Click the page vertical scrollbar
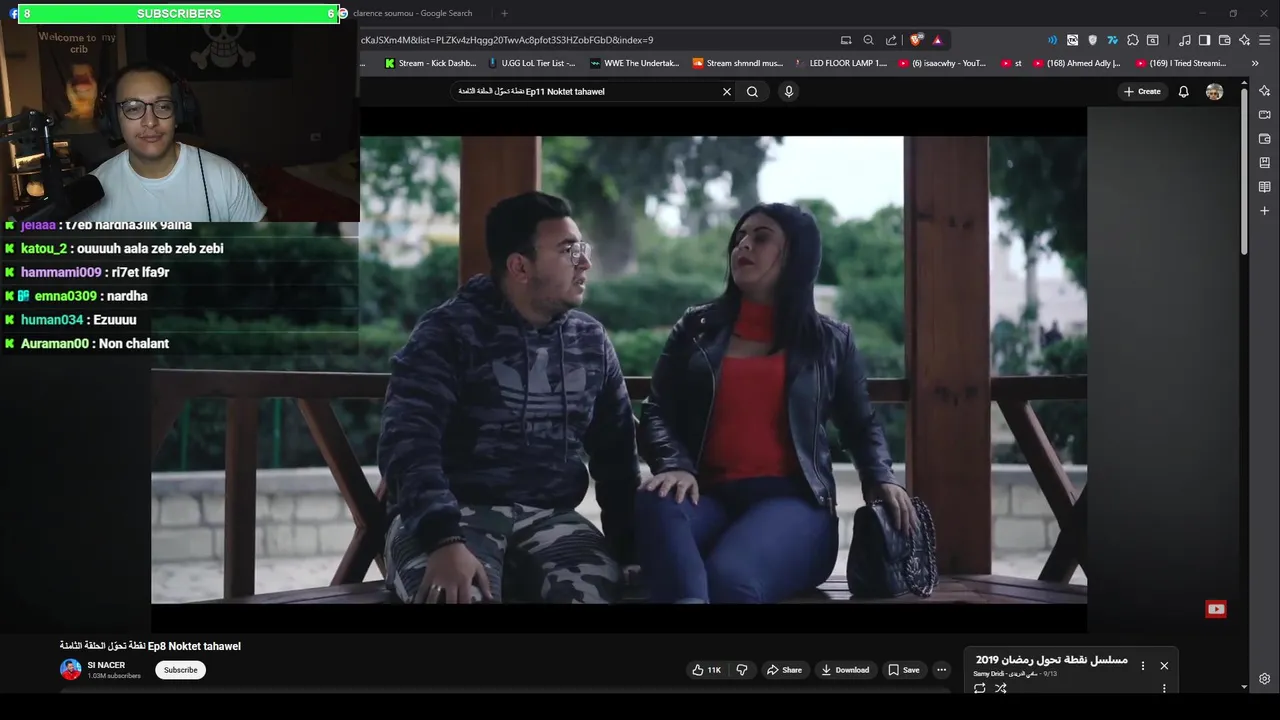 (1244, 170)
